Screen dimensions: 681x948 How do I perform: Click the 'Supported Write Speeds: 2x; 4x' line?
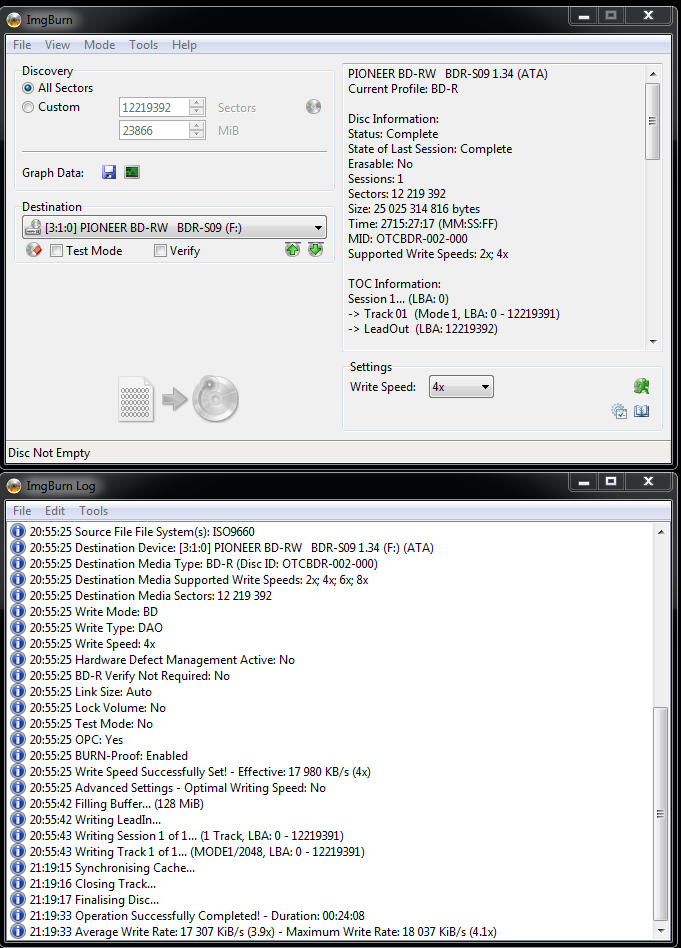[428, 254]
